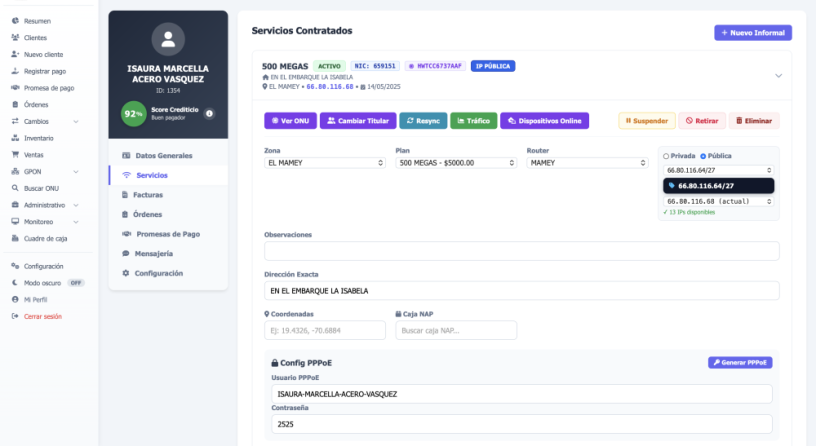Open the 66.80.116.68 (actual) IP dropdown
This screenshot has height=446, width=816.
718,201
